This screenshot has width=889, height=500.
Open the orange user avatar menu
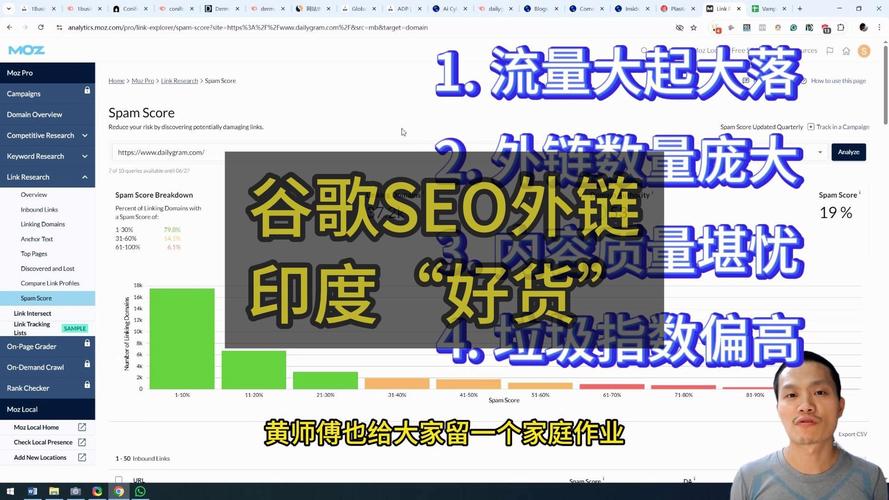pos(863,51)
